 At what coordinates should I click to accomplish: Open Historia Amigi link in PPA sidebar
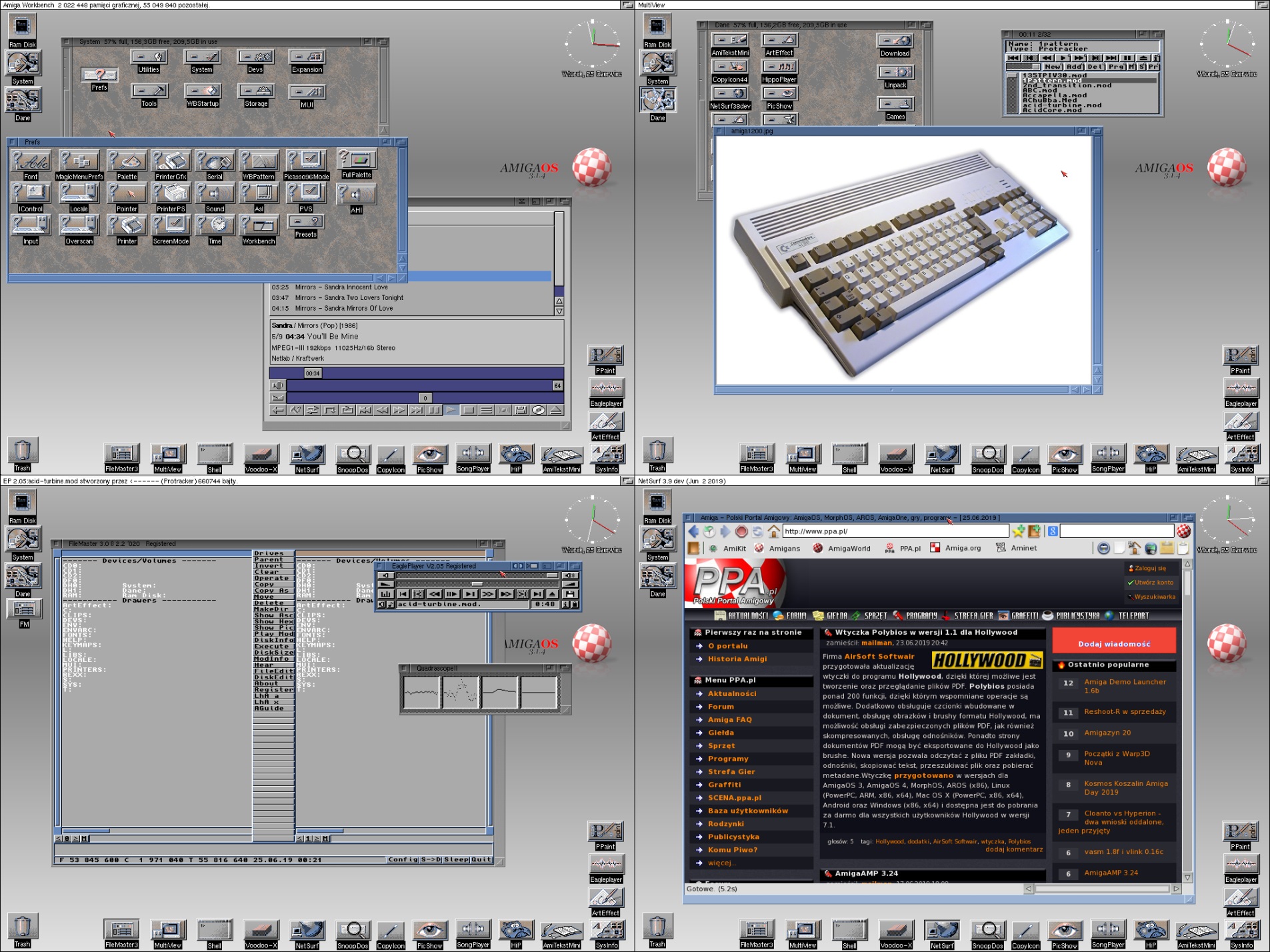(737, 659)
